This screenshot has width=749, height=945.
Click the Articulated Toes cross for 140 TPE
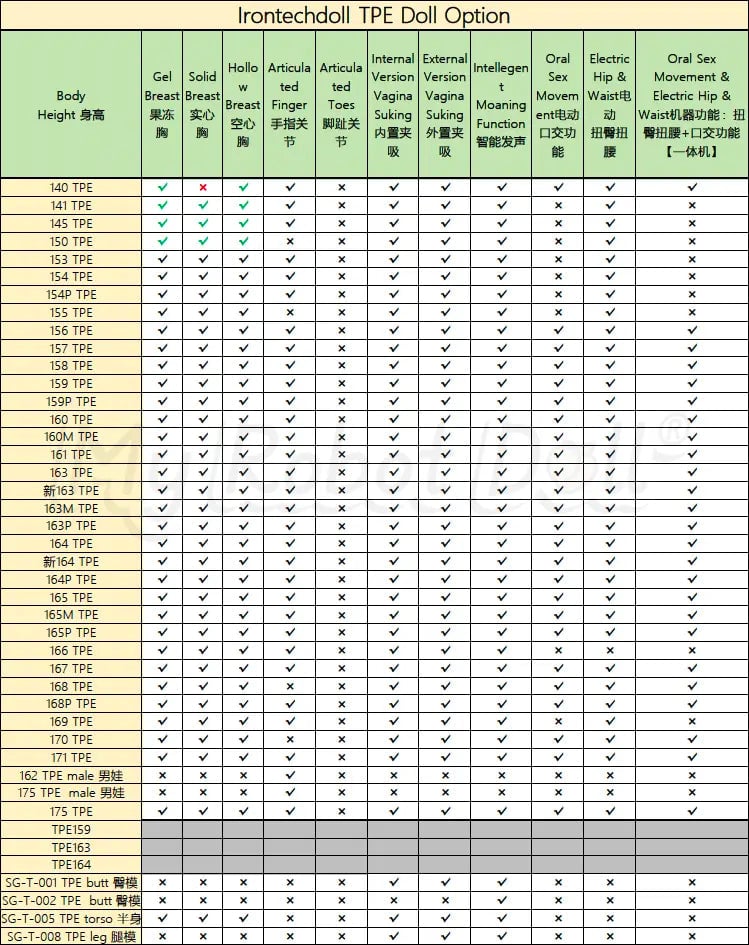point(341,187)
